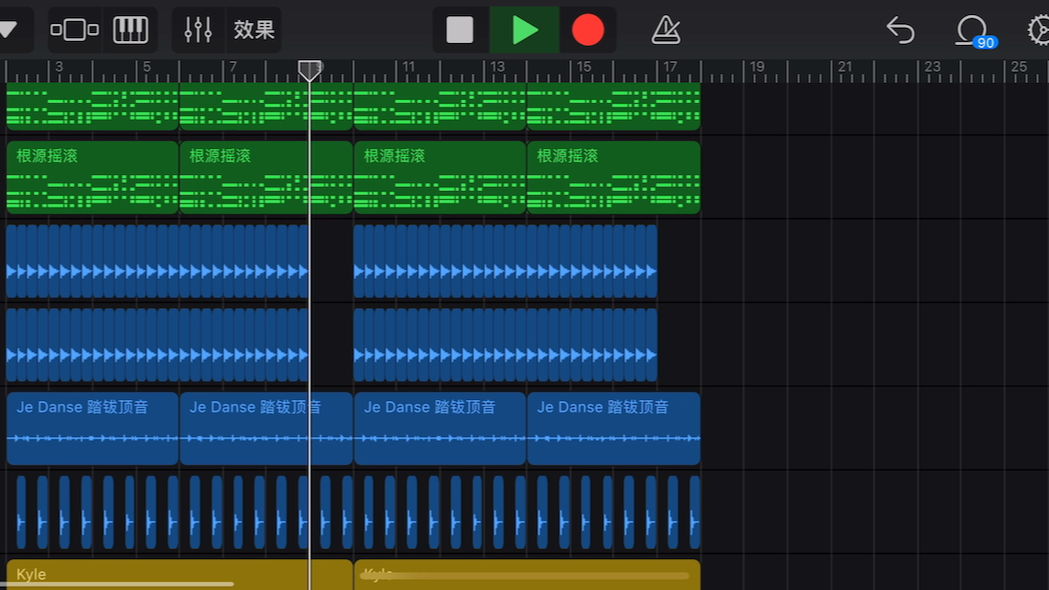Select the fourth 根源摇滚 region
This screenshot has height=590, width=1049.
613,177
